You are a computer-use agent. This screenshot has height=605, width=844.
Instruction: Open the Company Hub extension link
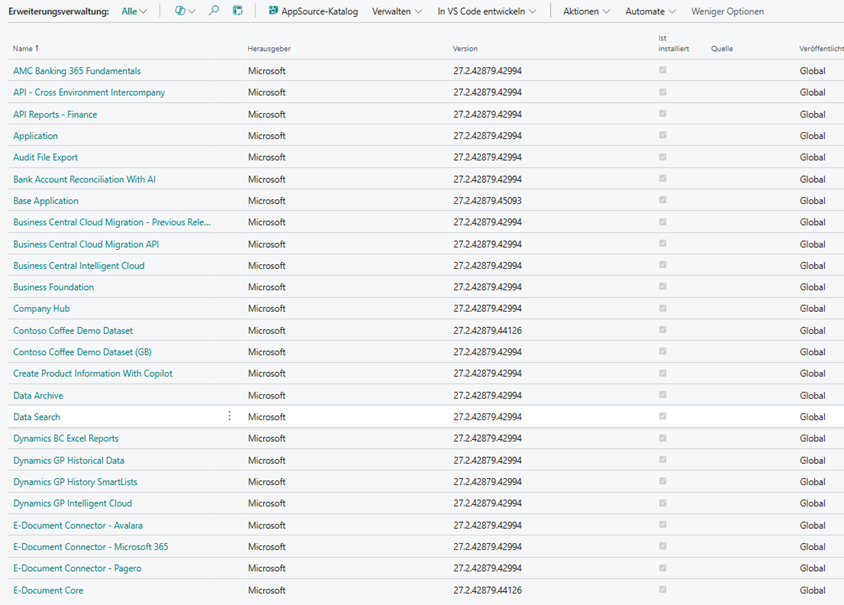pyautogui.click(x=41, y=309)
